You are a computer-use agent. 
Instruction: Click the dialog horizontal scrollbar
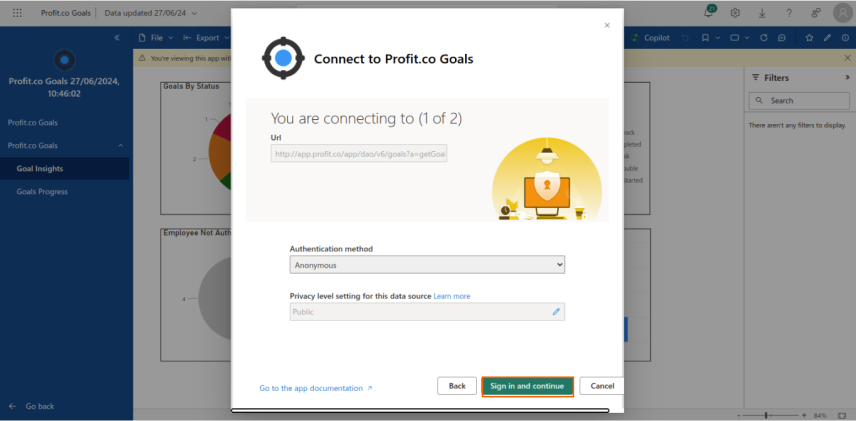pyautogui.click(x=420, y=410)
